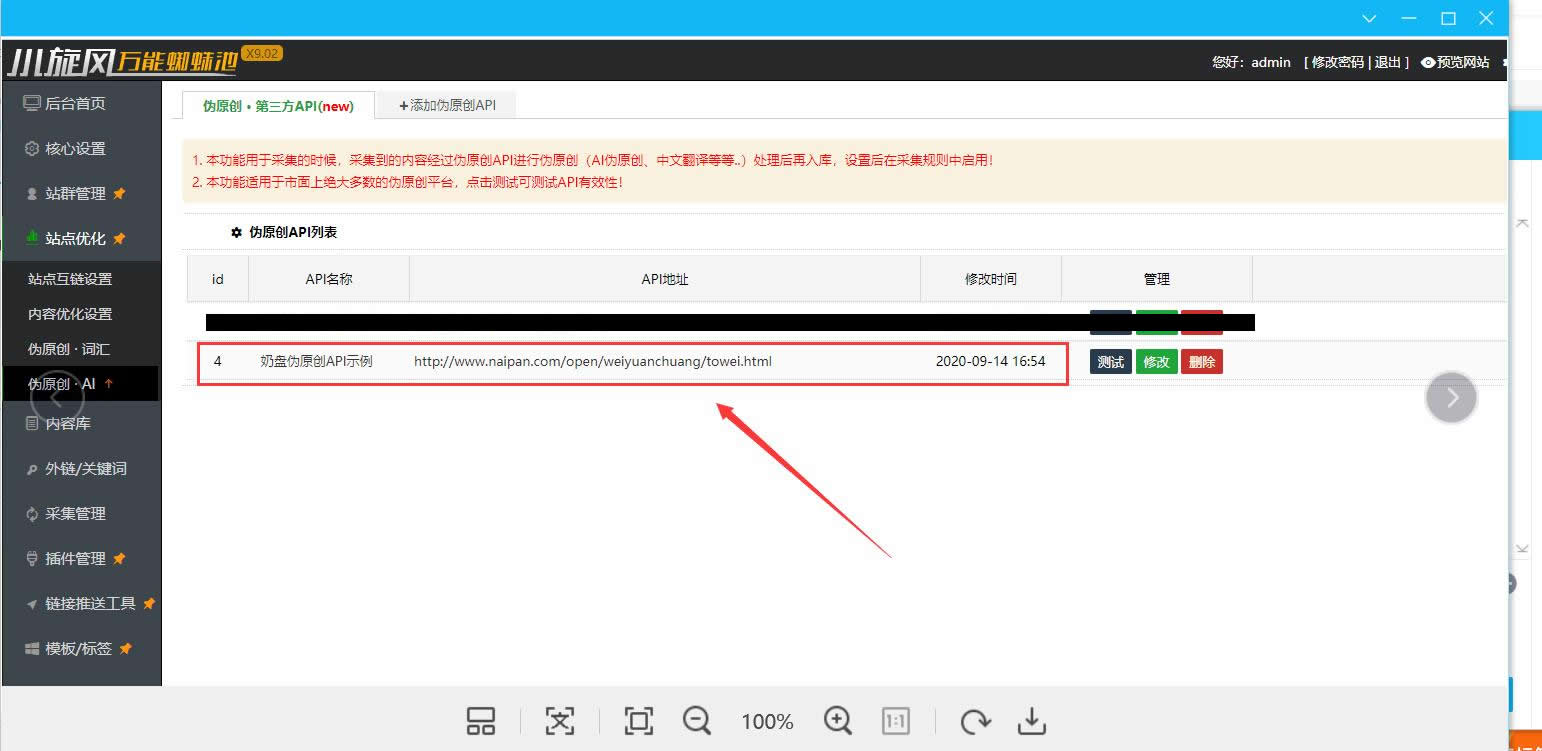Click the text recognition icon
The height and width of the screenshot is (751, 1542).
(x=560, y=721)
